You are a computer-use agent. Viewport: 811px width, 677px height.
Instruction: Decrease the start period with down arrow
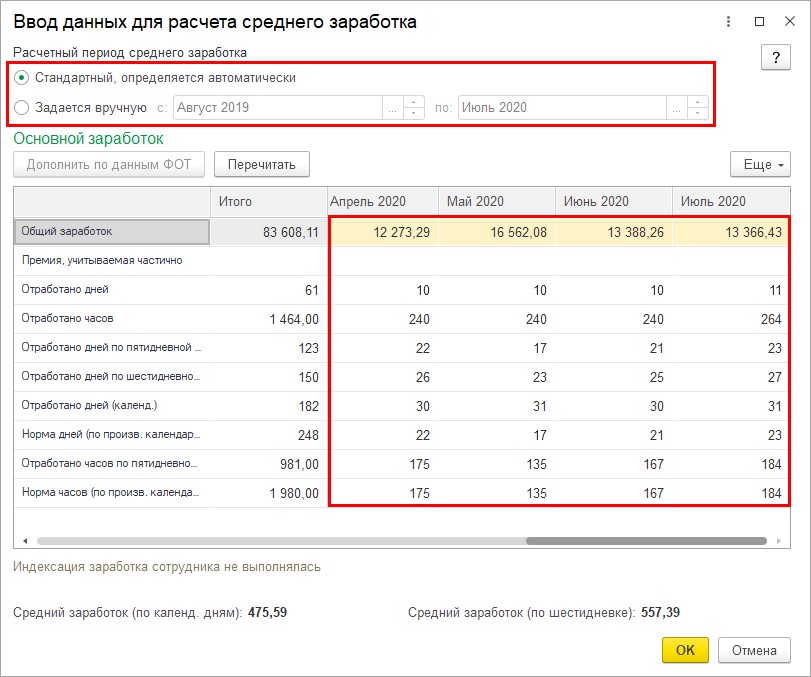click(x=413, y=113)
